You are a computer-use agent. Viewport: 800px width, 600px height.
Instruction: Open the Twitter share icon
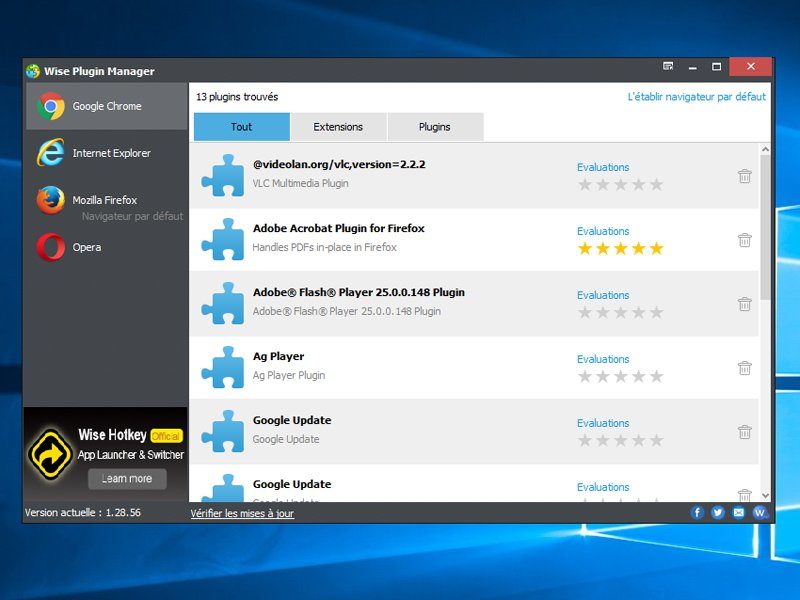(717, 512)
